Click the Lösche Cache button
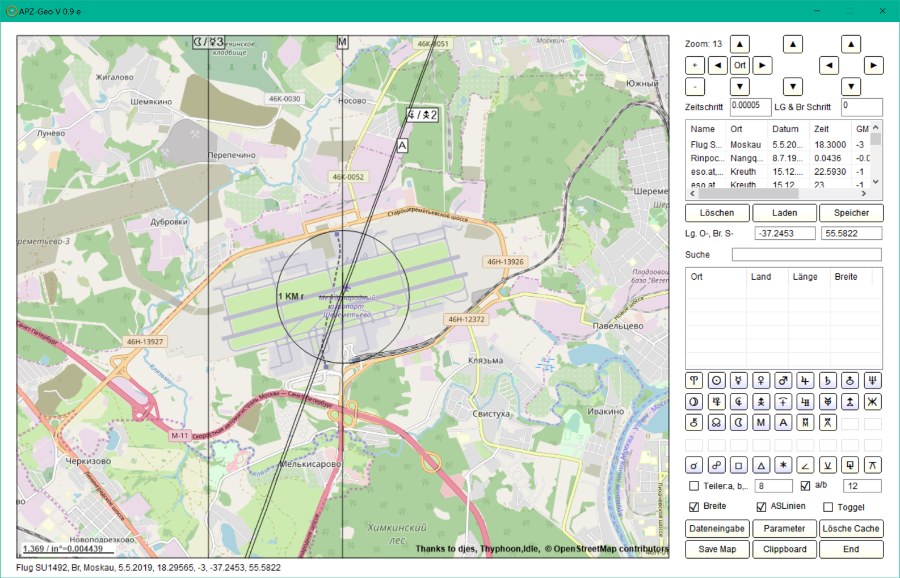 851,529
